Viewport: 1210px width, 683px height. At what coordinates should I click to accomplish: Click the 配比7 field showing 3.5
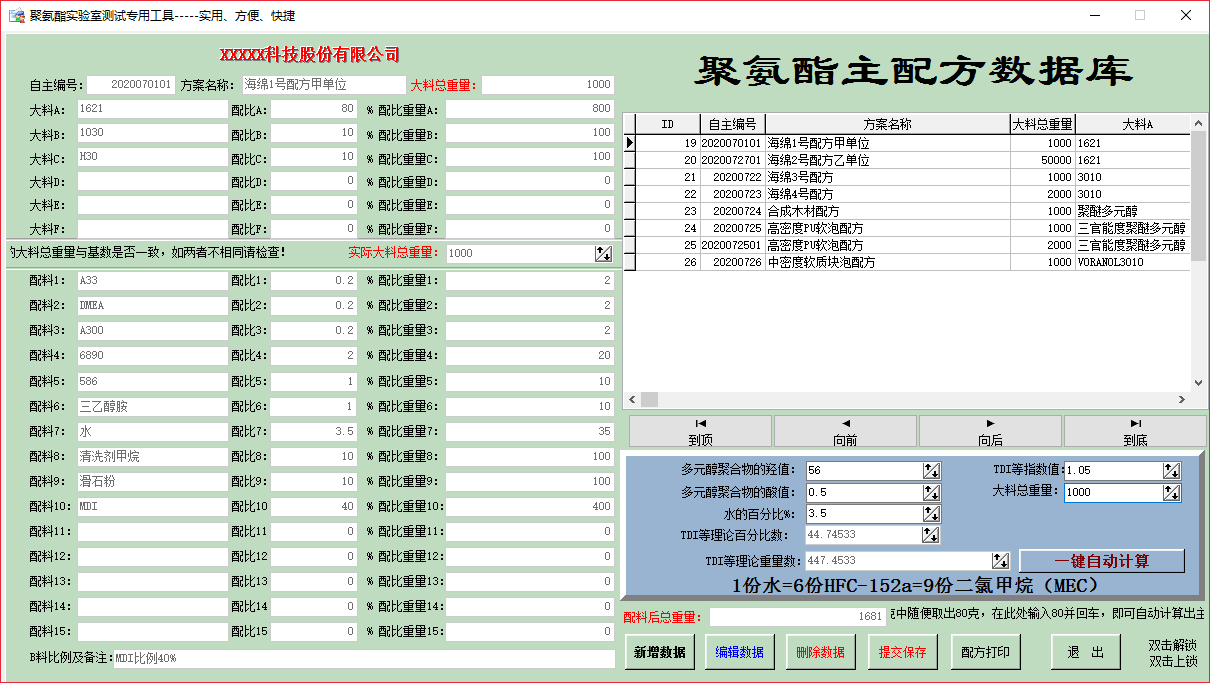(x=314, y=432)
